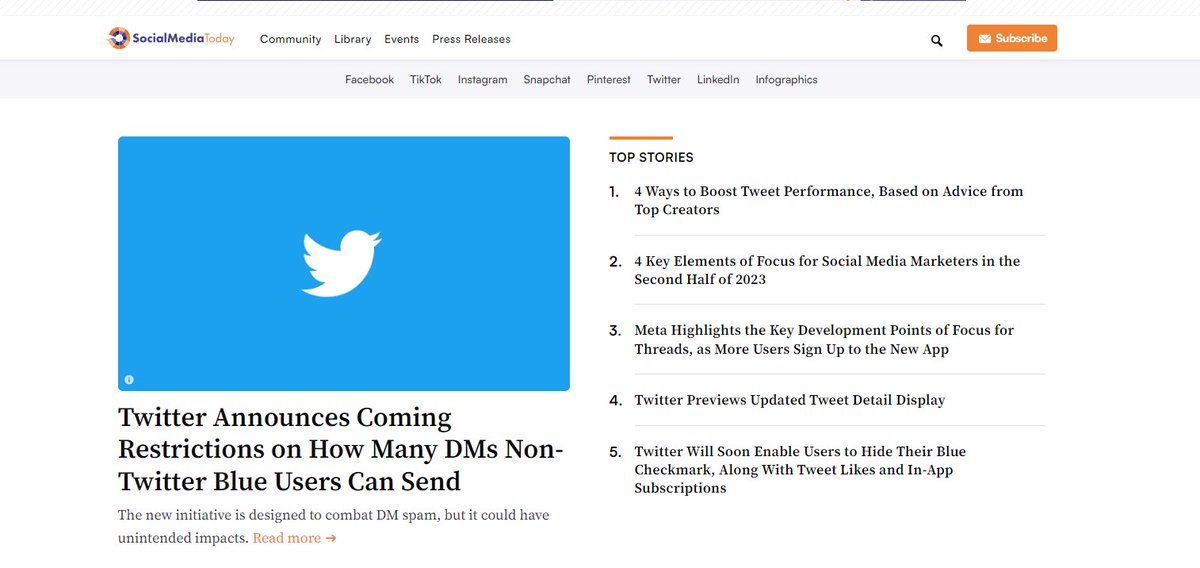
Task: Click the orange Read more link
Action: [294, 538]
